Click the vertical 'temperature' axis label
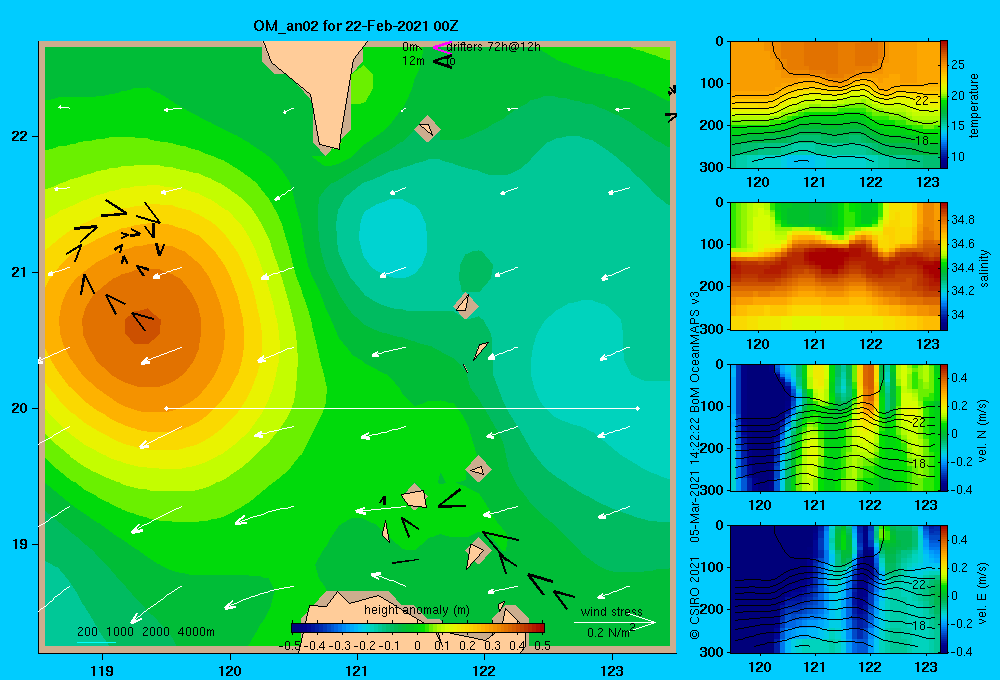Screen dimensions: 1000x680 tap(974, 105)
